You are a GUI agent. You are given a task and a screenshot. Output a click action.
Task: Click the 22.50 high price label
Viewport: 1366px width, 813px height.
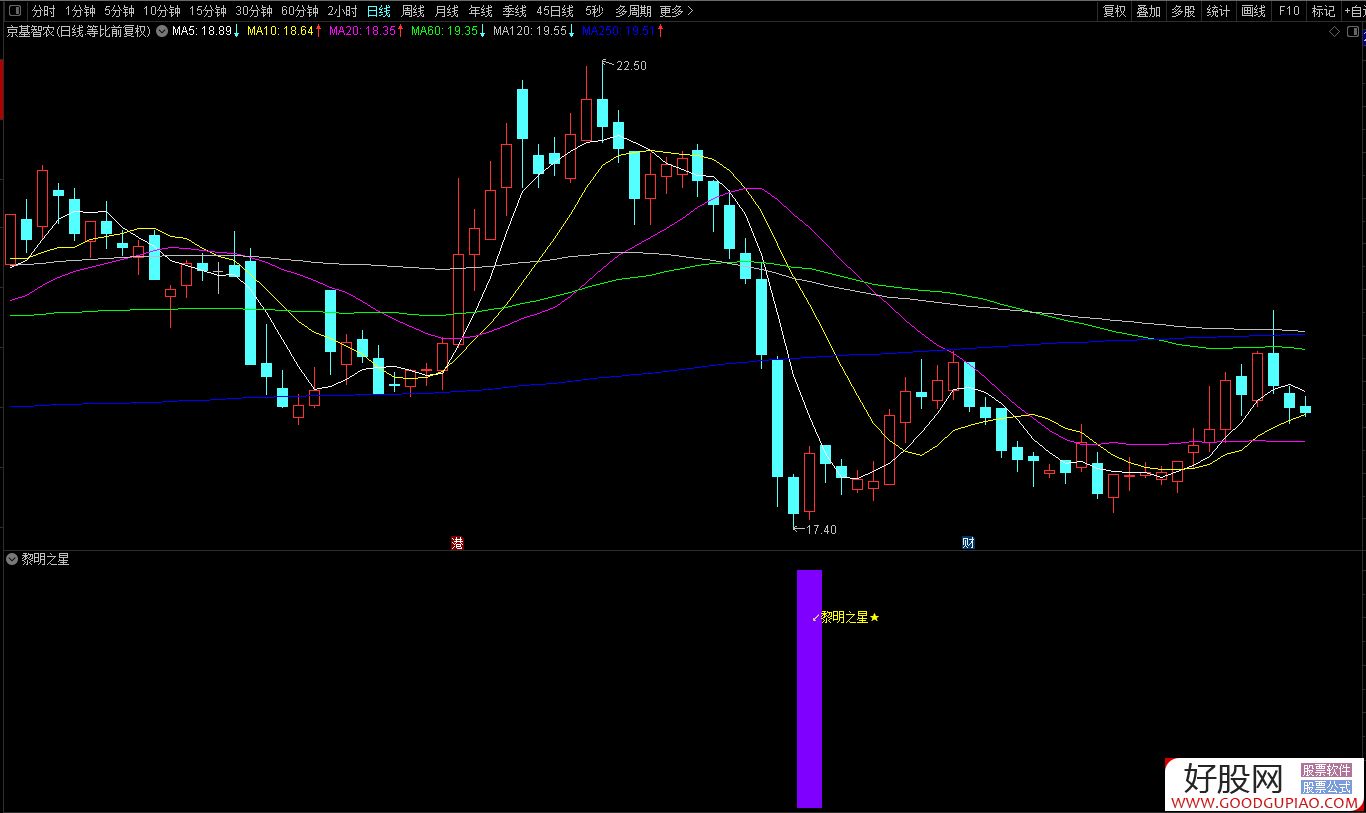(631, 66)
